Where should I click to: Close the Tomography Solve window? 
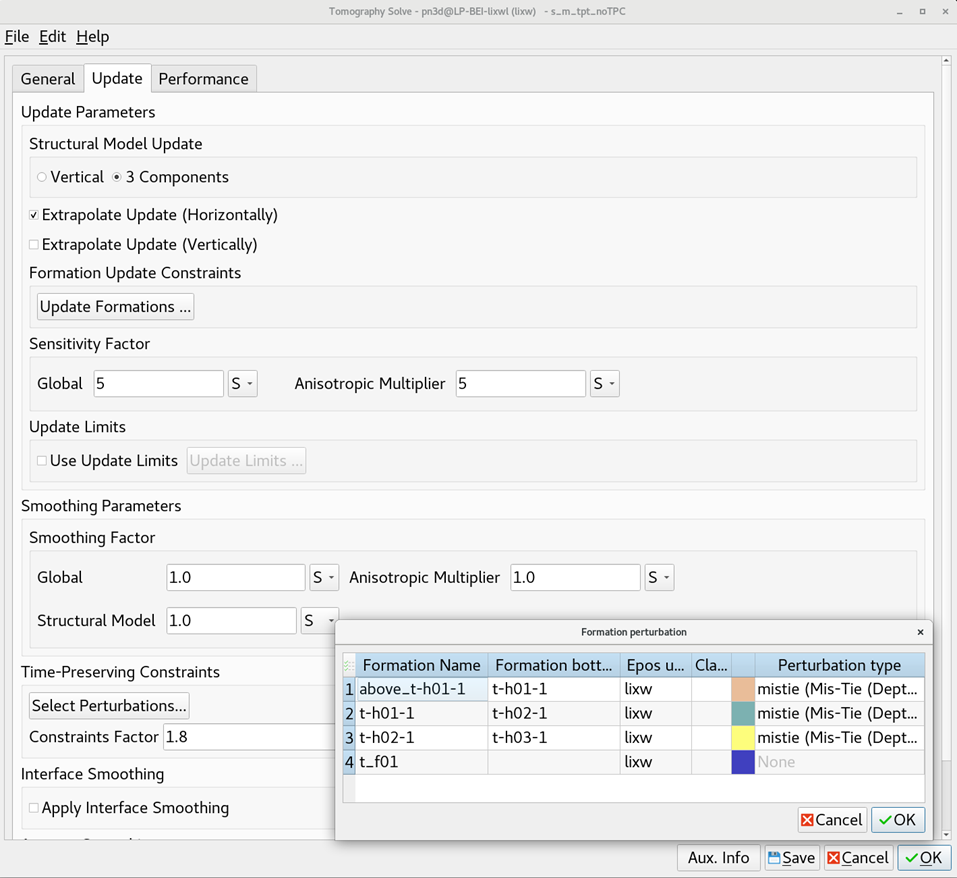pos(945,12)
